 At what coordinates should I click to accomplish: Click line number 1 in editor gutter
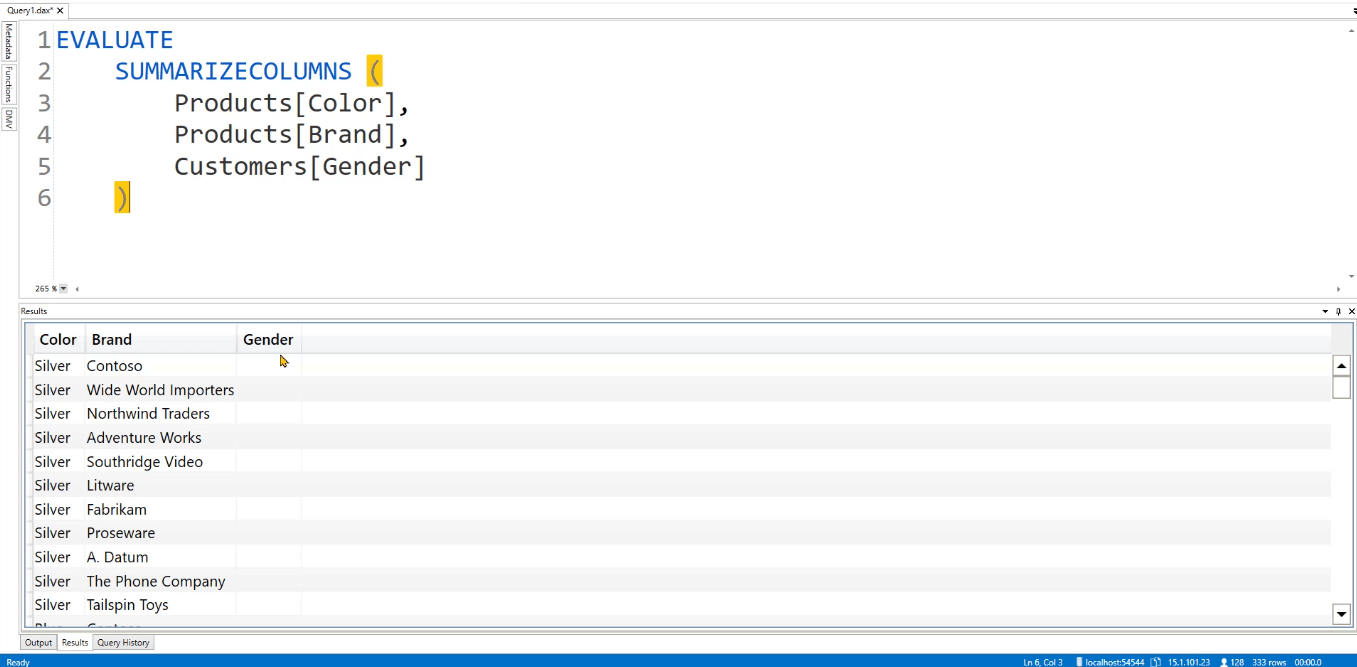[x=44, y=40]
